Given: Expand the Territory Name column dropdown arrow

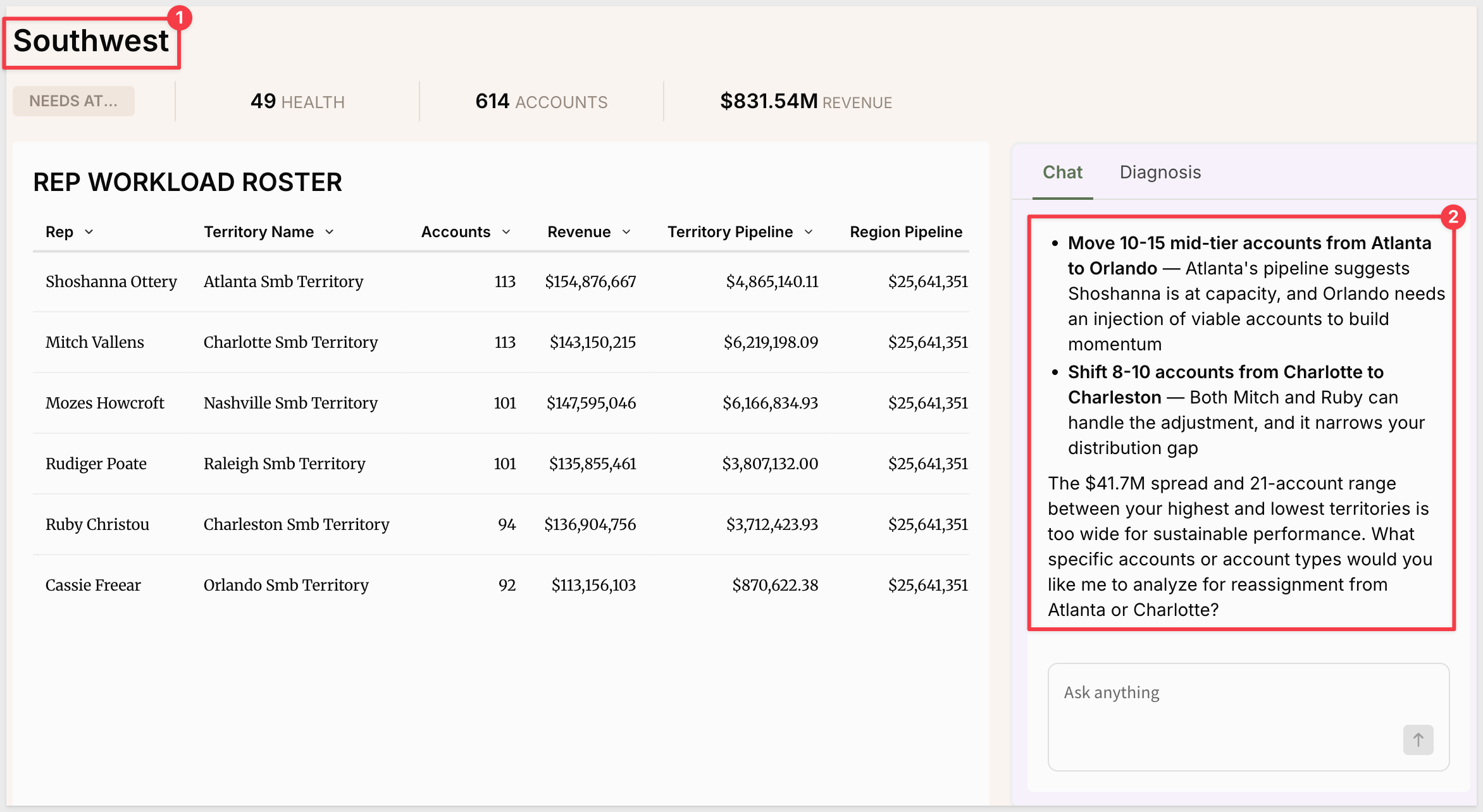Looking at the screenshot, I should tap(330, 232).
